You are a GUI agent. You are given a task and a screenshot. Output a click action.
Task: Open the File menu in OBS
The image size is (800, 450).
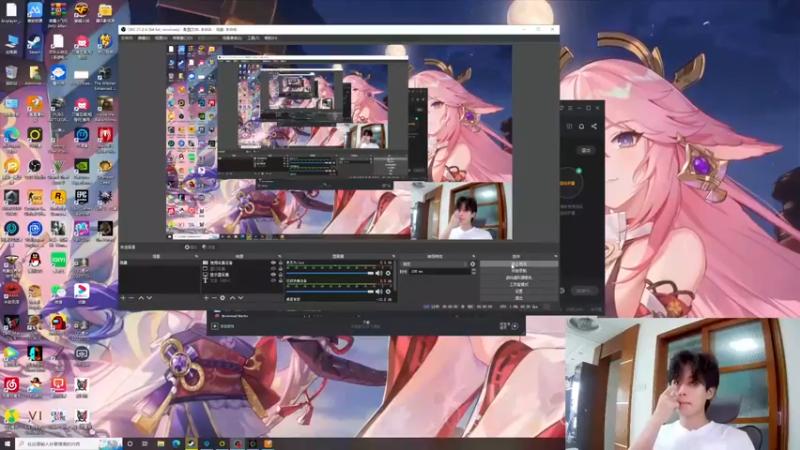(127, 38)
